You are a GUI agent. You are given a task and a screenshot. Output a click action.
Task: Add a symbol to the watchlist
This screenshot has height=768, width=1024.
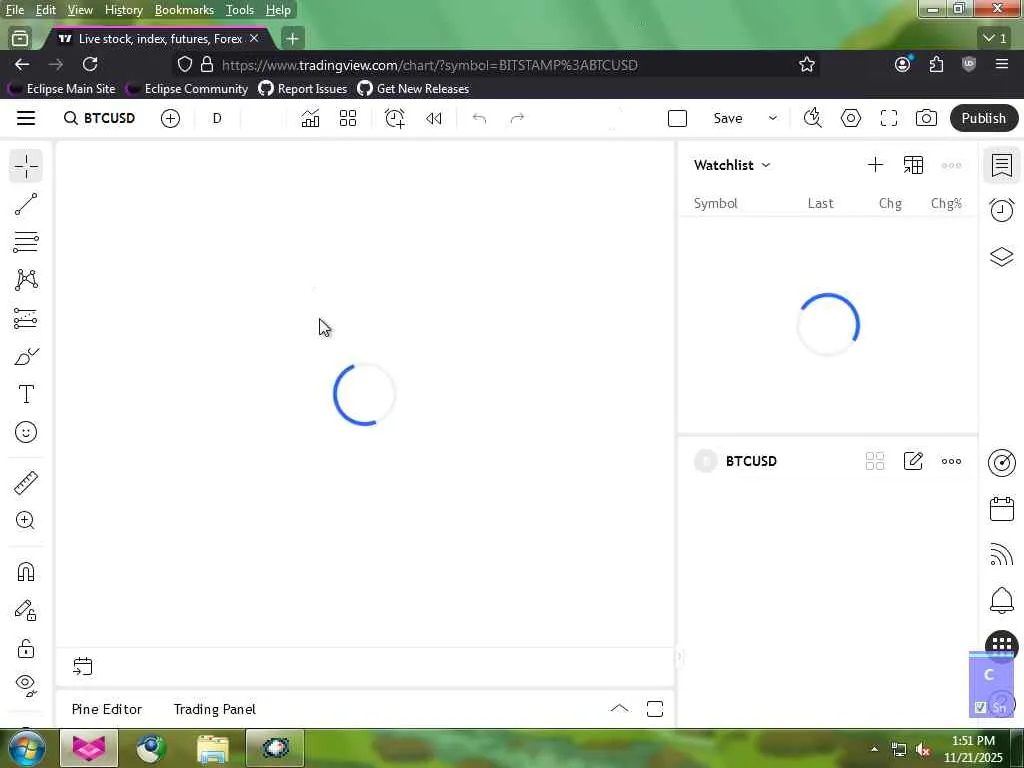pyautogui.click(x=875, y=165)
